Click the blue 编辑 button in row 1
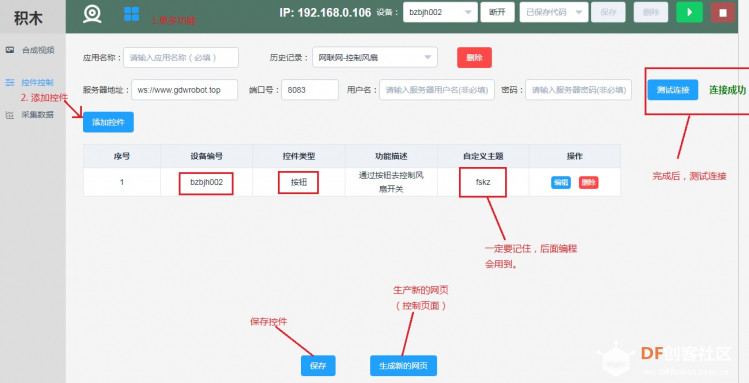The width and height of the screenshot is (749, 383). (561, 182)
